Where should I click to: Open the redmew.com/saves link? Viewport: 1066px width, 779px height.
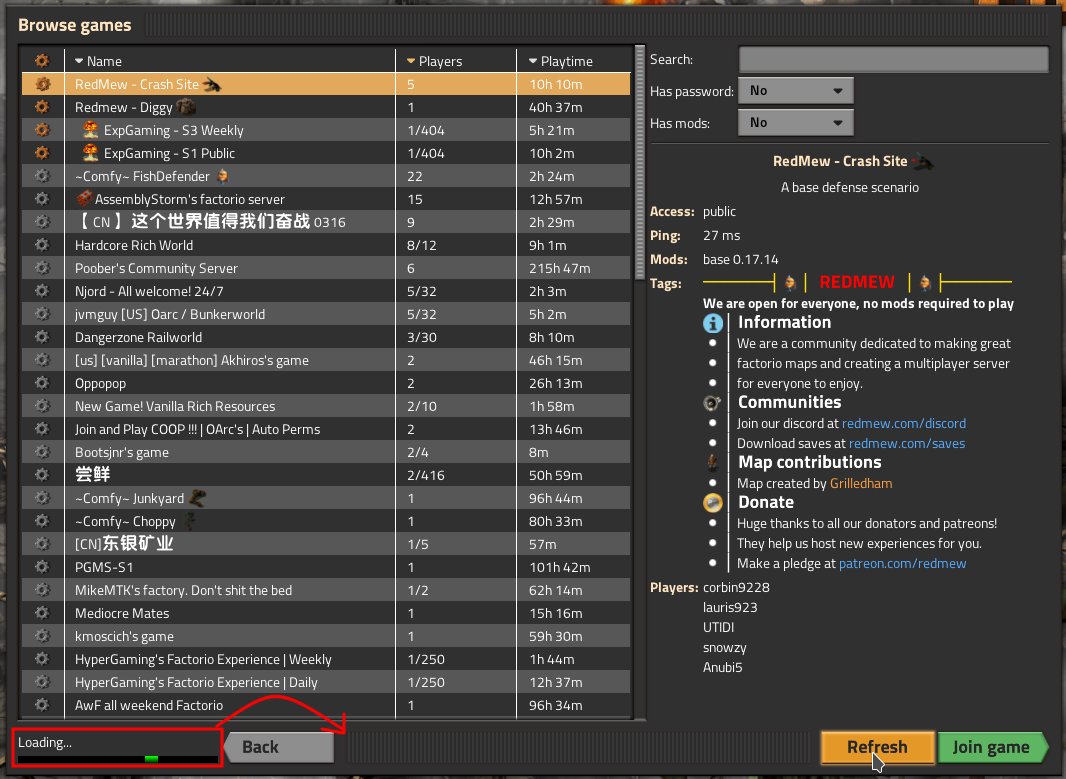(x=907, y=443)
